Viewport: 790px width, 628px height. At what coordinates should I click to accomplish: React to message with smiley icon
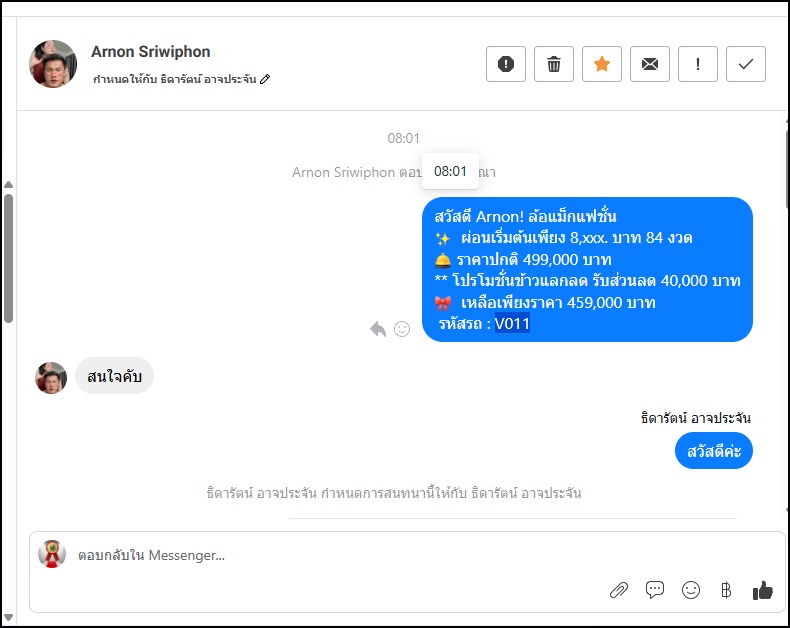[x=402, y=329]
